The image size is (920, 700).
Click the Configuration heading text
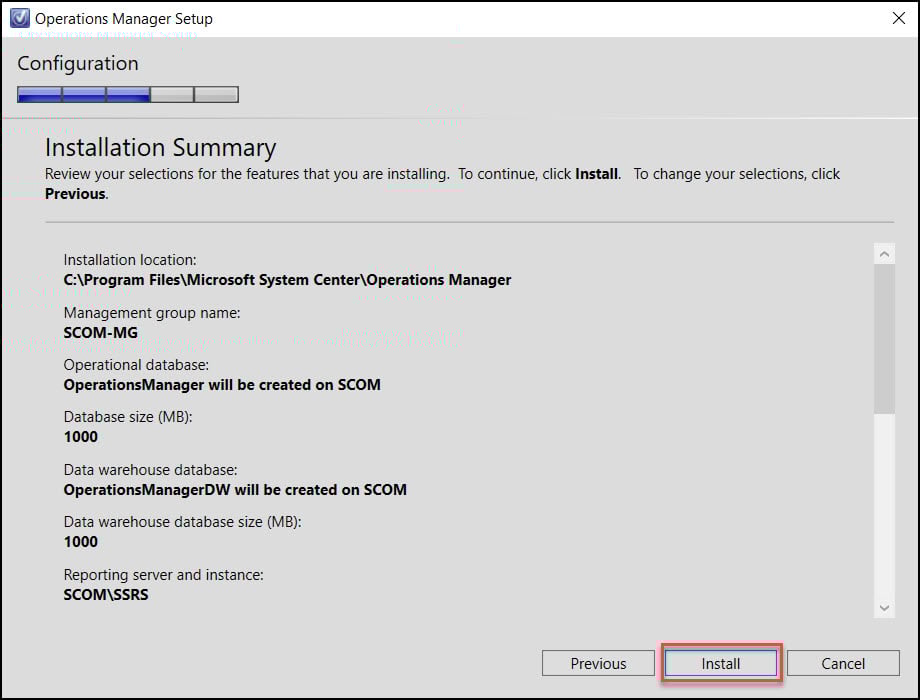pos(77,63)
